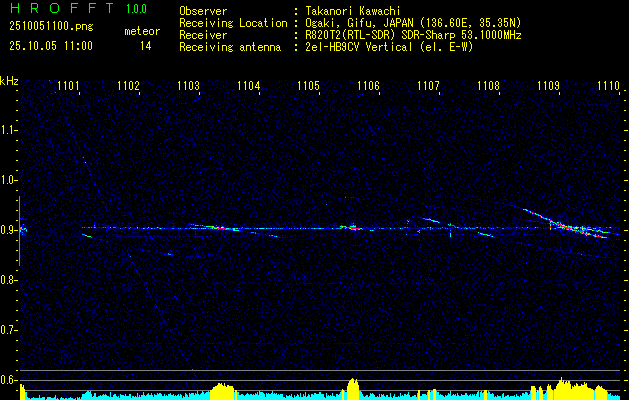Viewport: 629px width, 400px height.
Task: Click the meteor count value 14
Action: pyautogui.click(x=146, y=46)
